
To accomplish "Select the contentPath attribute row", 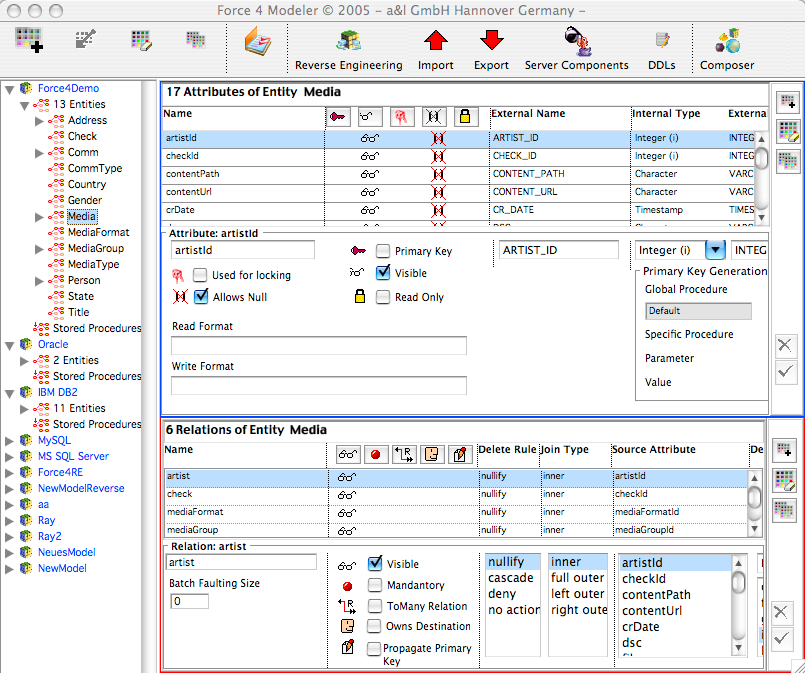I will [198, 173].
